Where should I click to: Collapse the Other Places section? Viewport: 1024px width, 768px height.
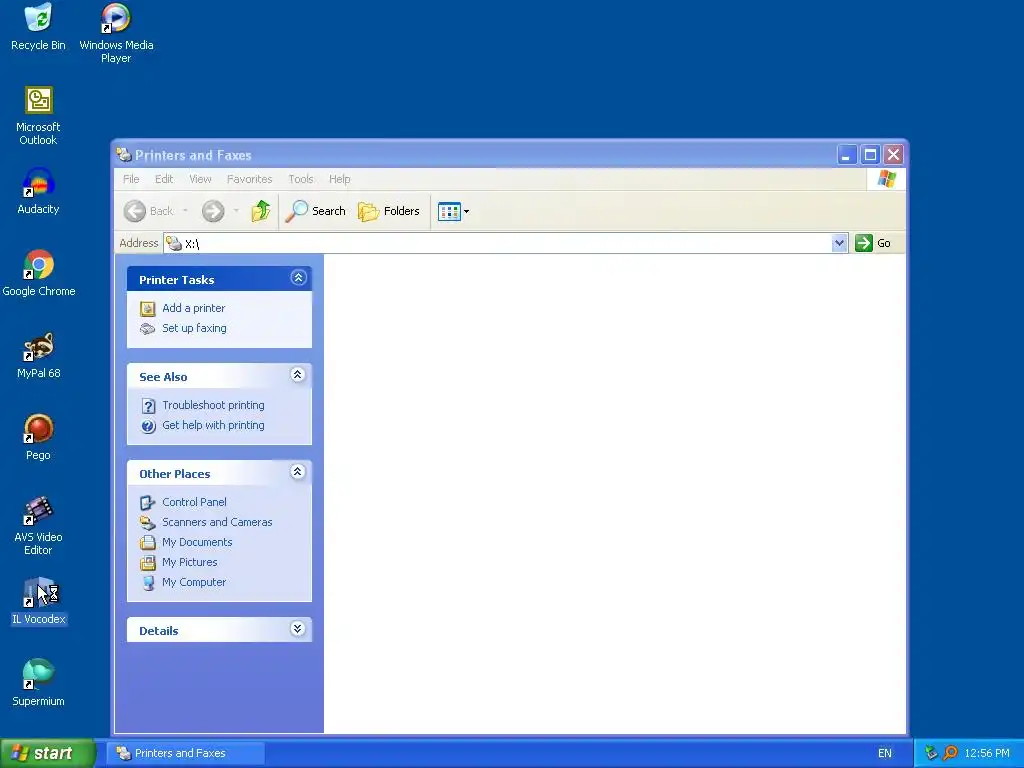[x=298, y=472]
